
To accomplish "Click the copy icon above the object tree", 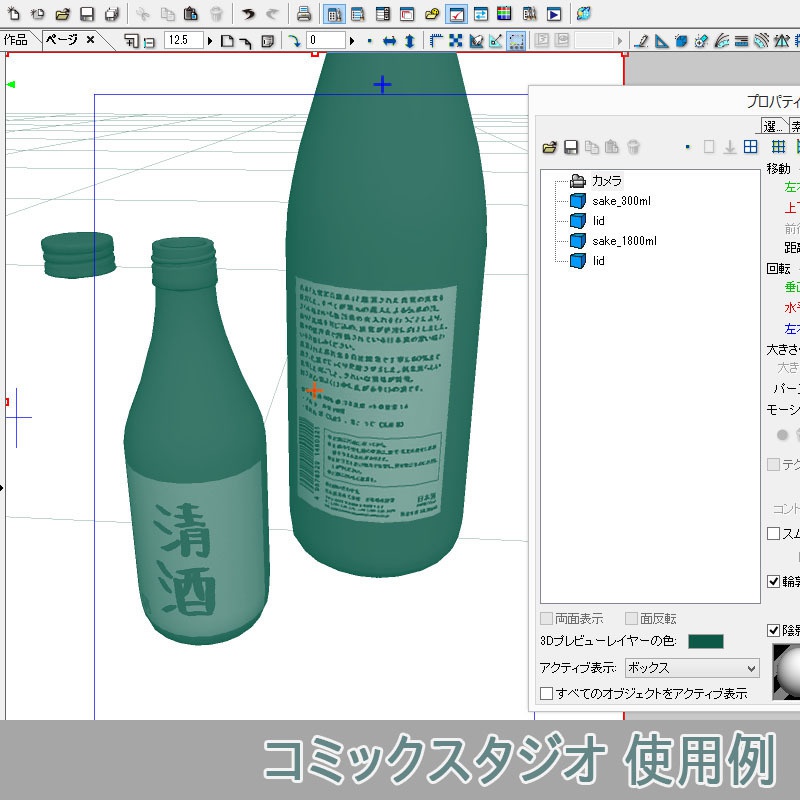I will click(591, 148).
